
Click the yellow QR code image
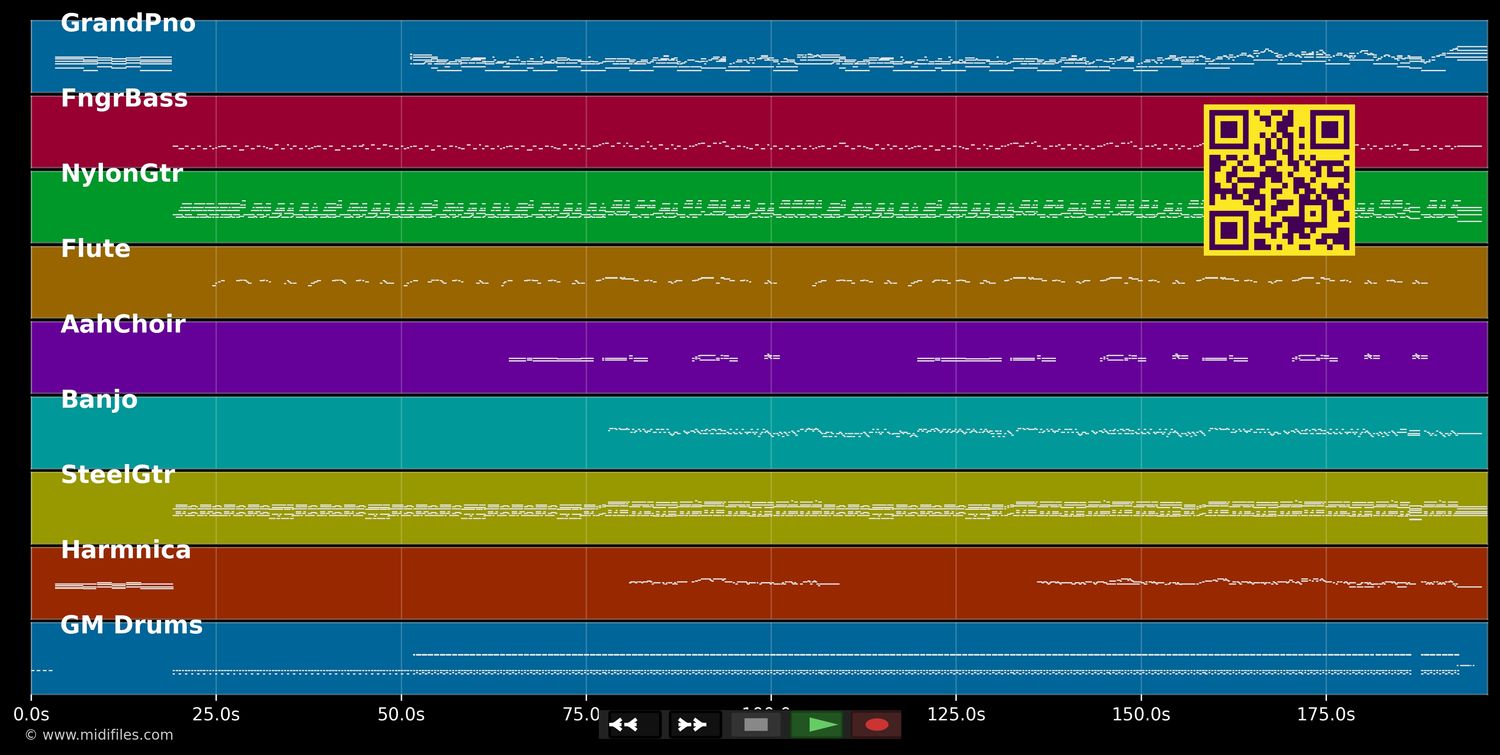pos(1279,180)
